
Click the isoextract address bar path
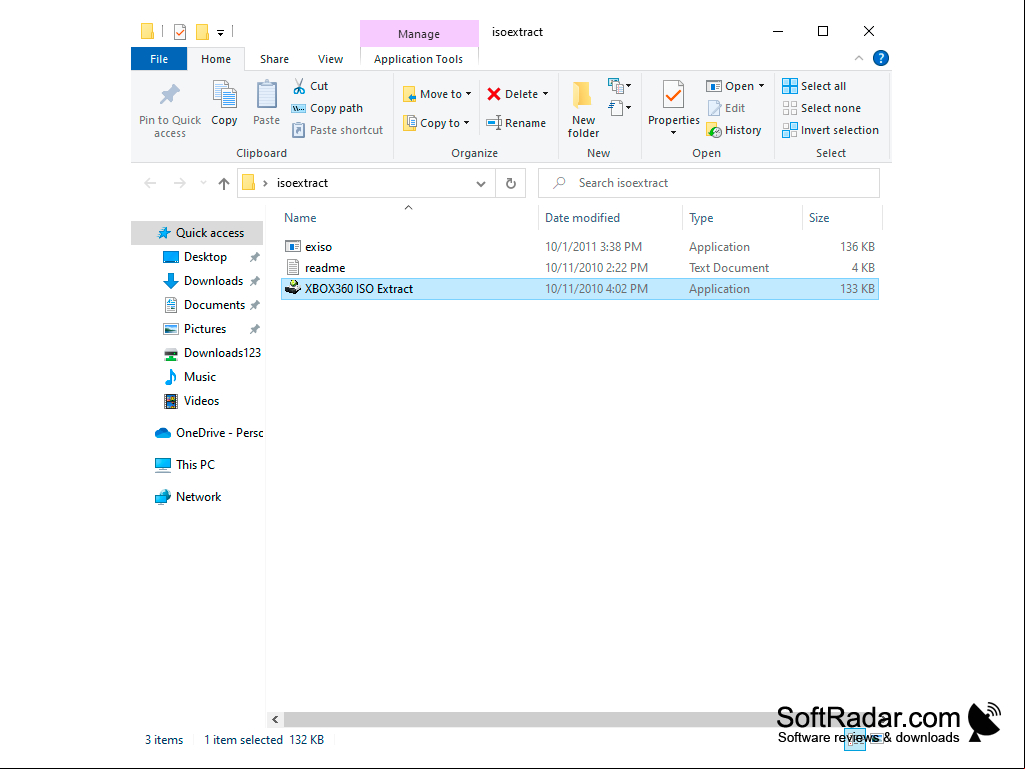point(302,184)
